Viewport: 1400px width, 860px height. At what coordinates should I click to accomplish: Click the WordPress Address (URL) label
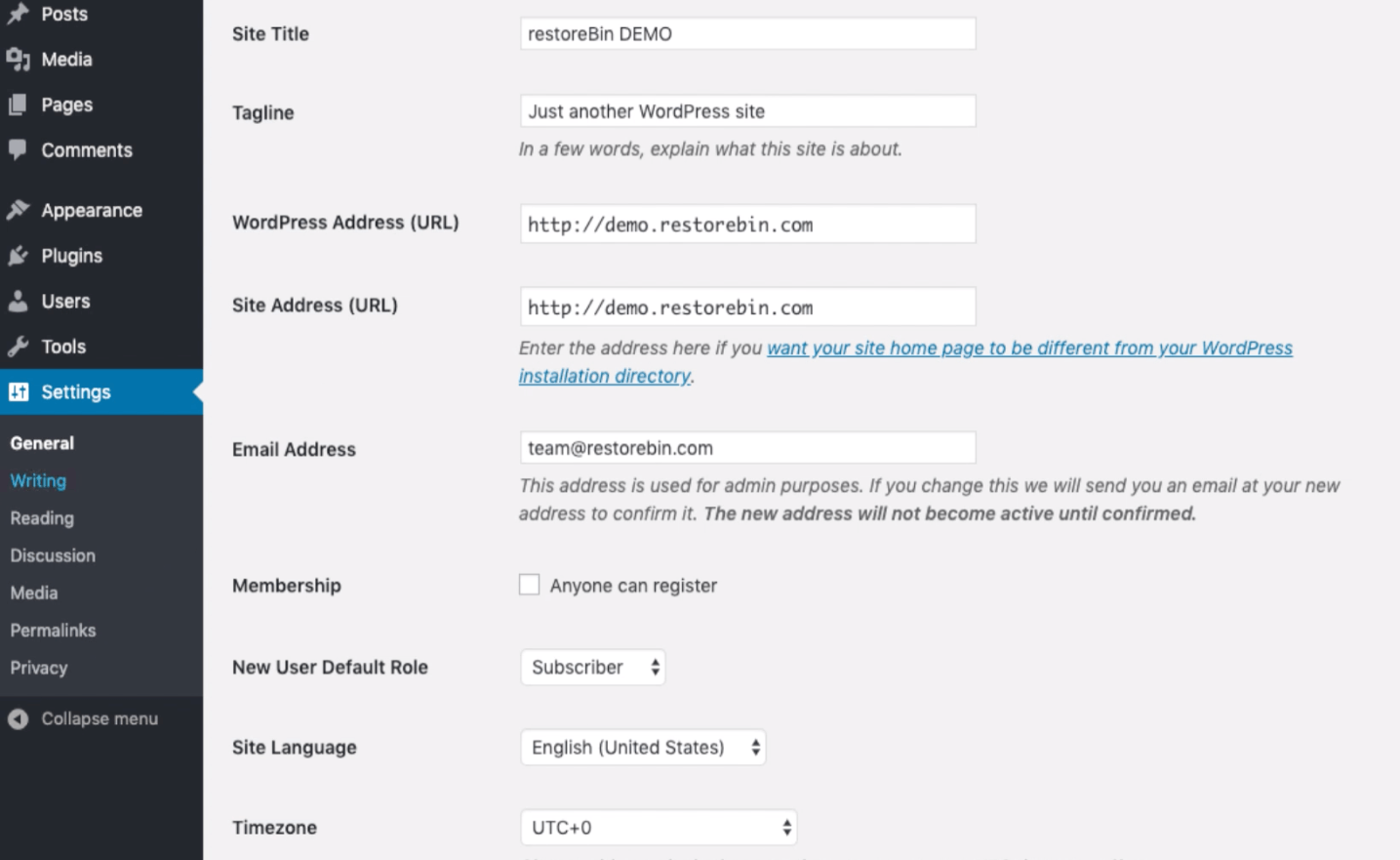point(345,223)
